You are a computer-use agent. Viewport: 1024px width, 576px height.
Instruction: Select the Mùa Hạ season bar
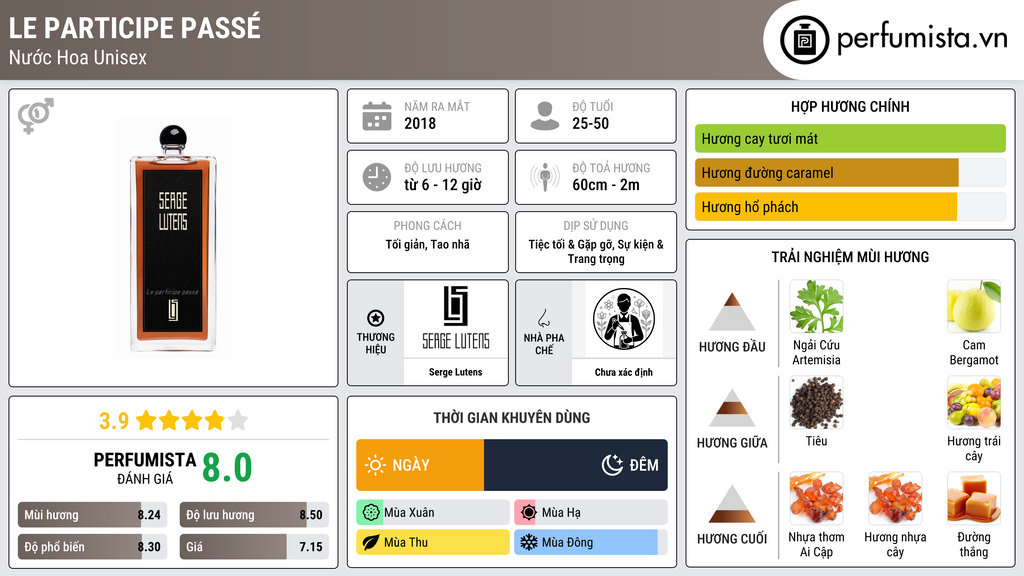coord(591,513)
